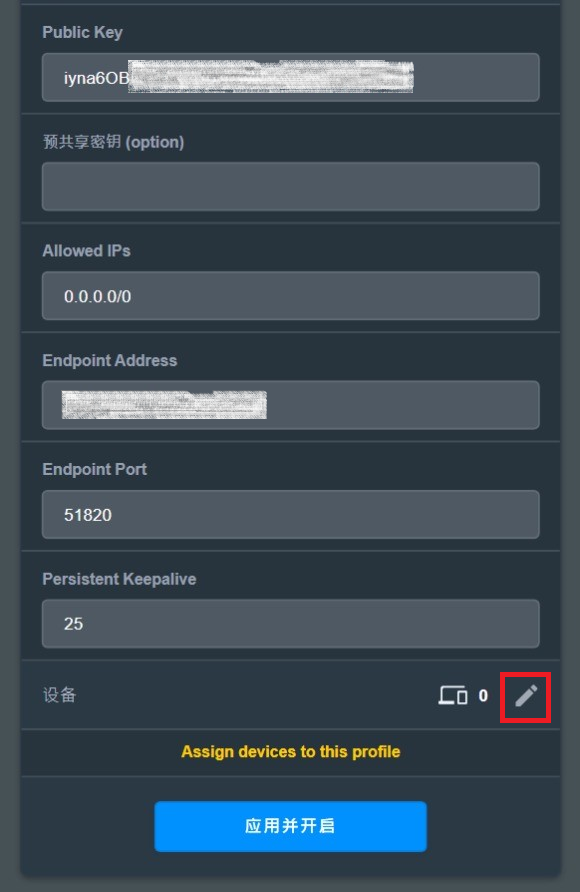Click the blurred endpoint address value
The height and width of the screenshot is (892, 580).
click(x=164, y=405)
